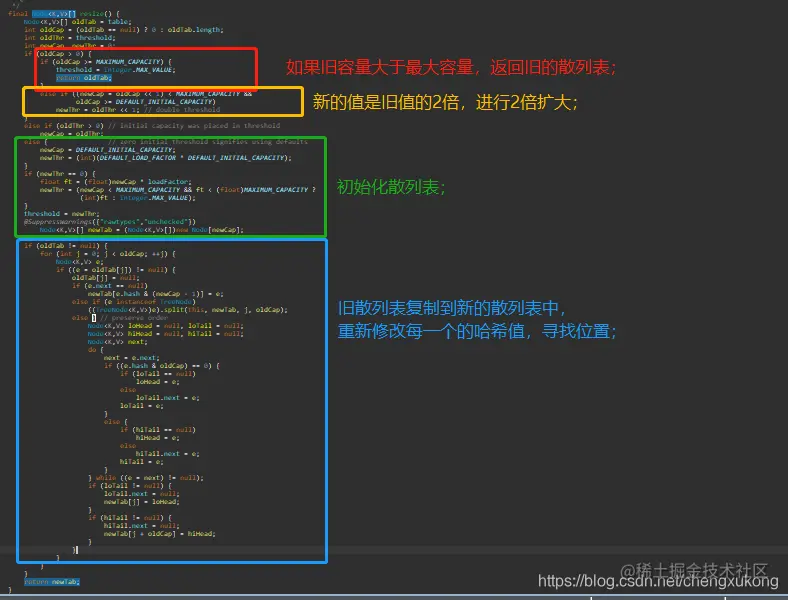Click the line "if ((e = oldTab[j]) != null) {"
The height and width of the screenshot is (600, 788).
[116, 270]
